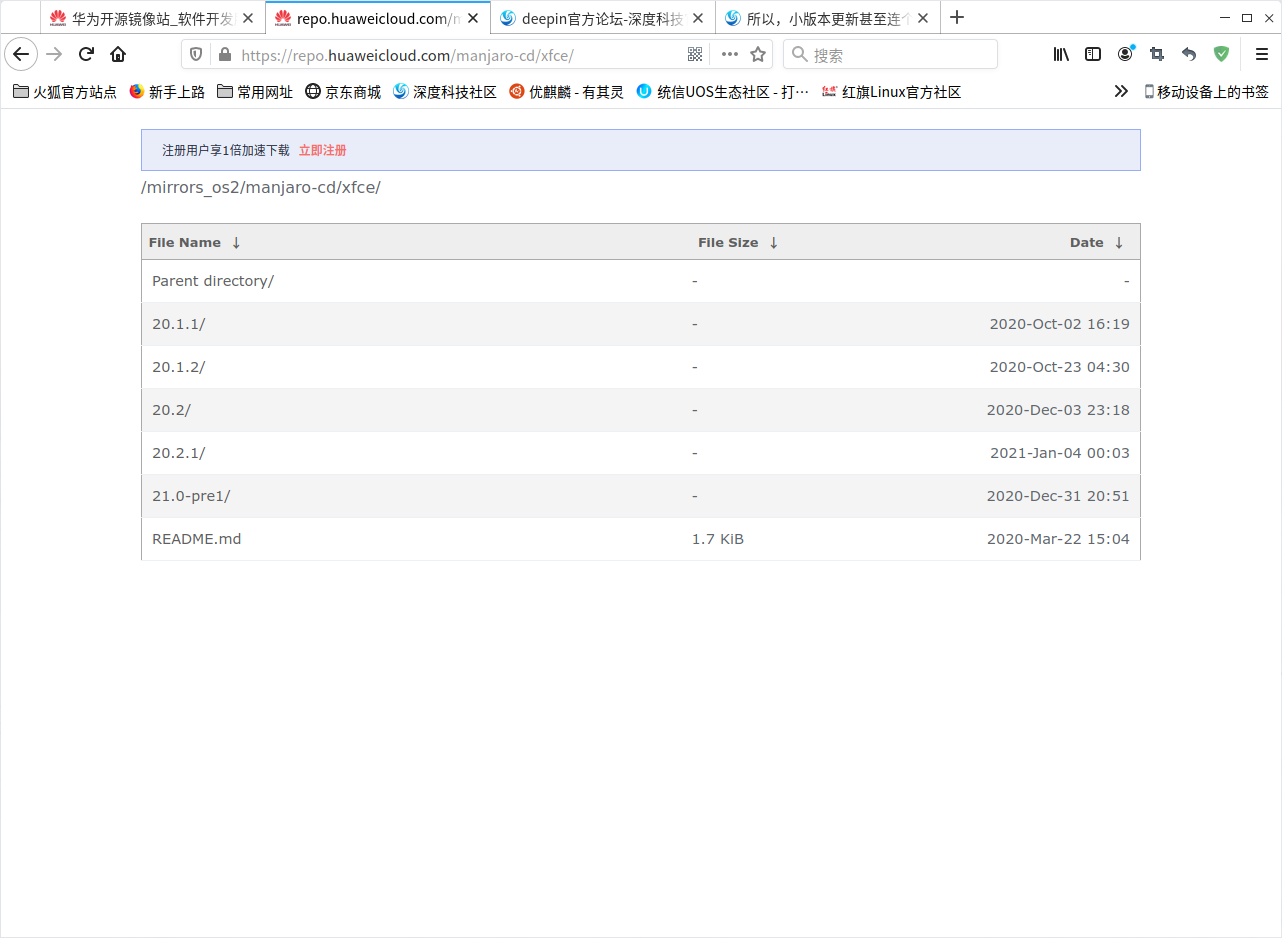Open the 新手上路 bookmark
Screen dimensions: 1282x938
tap(167, 92)
